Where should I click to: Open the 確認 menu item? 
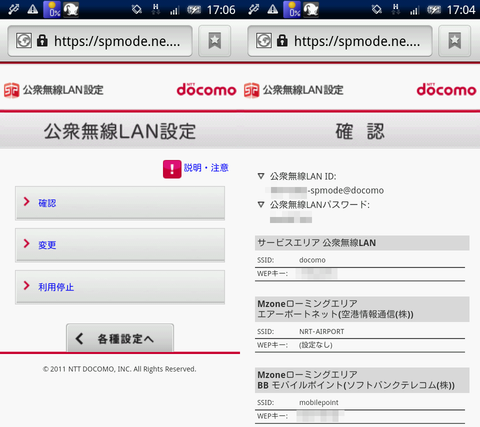point(120,203)
